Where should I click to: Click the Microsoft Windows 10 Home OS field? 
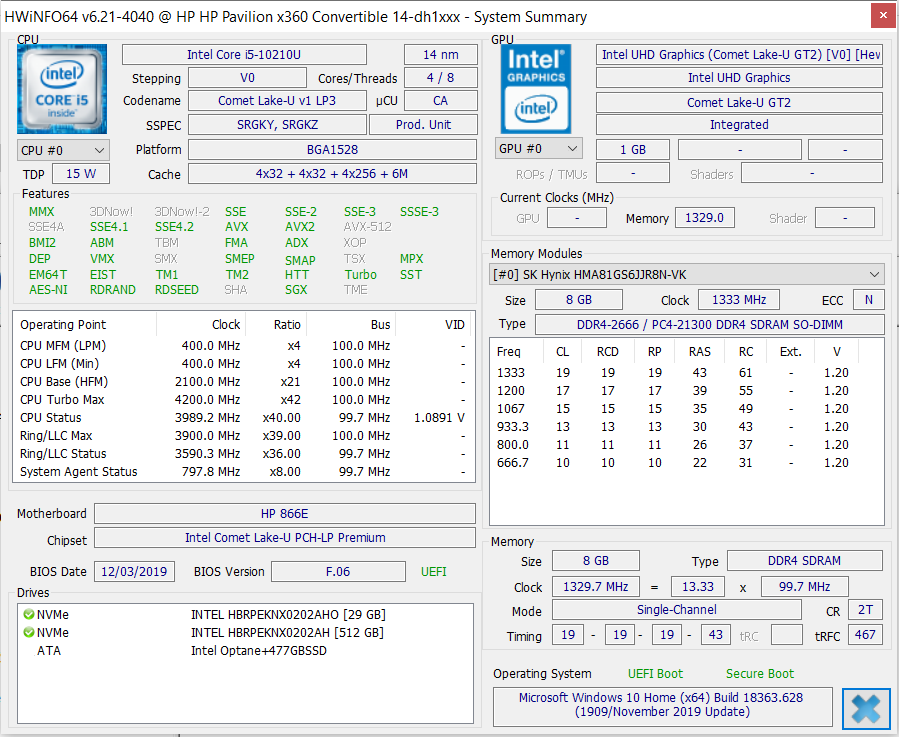click(663, 705)
